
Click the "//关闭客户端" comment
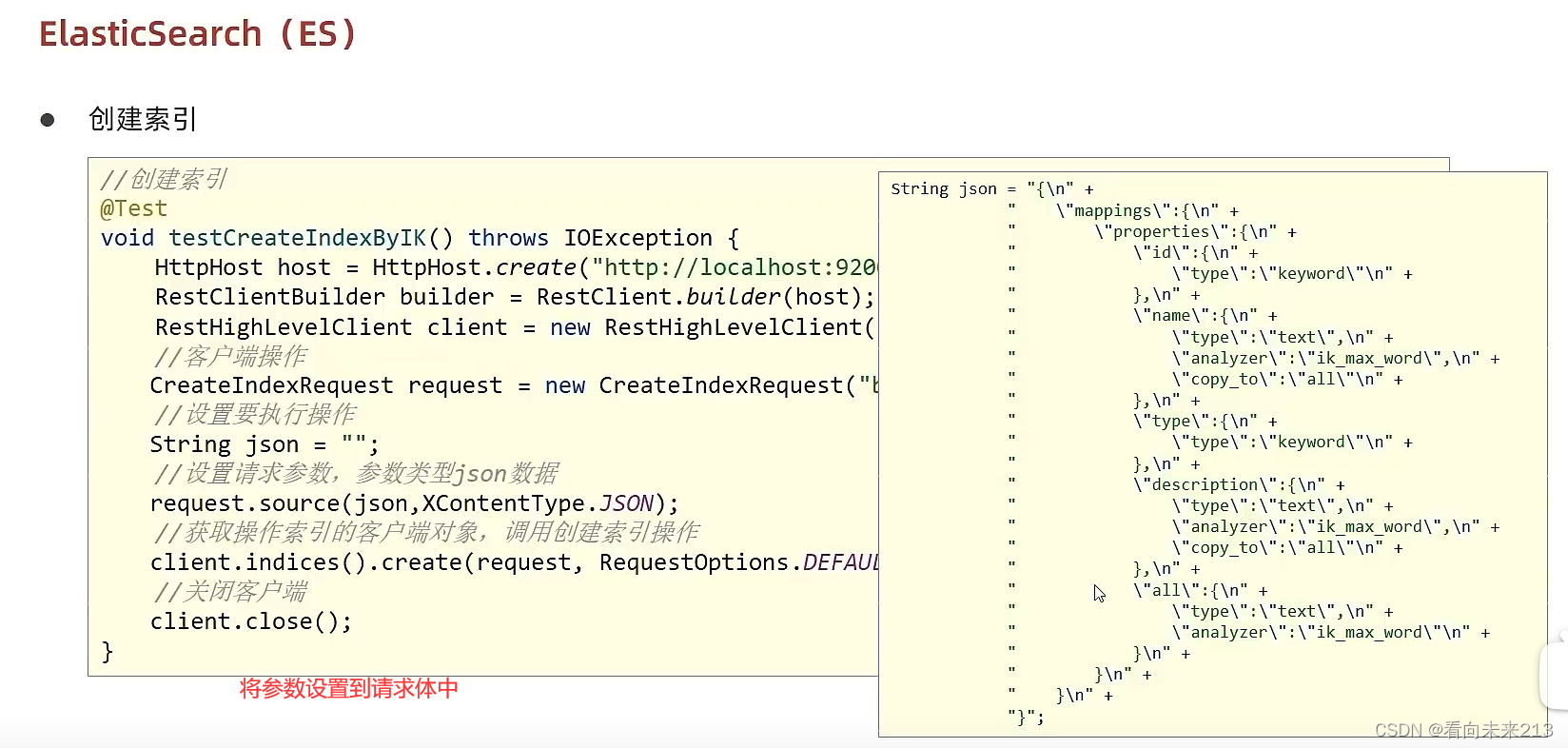(x=229, y=591)
